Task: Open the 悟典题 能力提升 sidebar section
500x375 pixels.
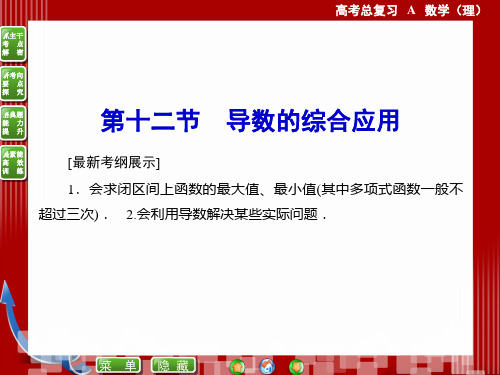Action: pyautogui.click(x=13, y=123)
